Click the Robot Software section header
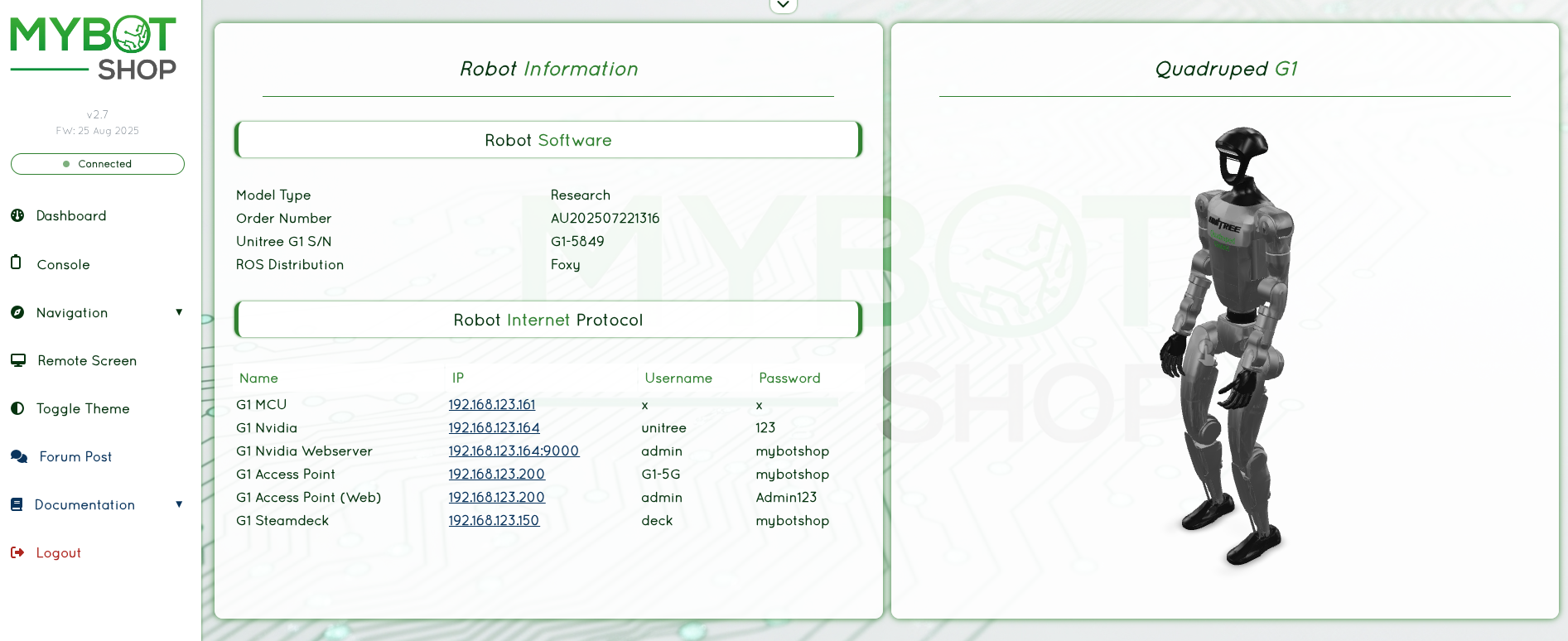Screen dimensions: 1568x641 pyautogui.click(x=548, y=140)
